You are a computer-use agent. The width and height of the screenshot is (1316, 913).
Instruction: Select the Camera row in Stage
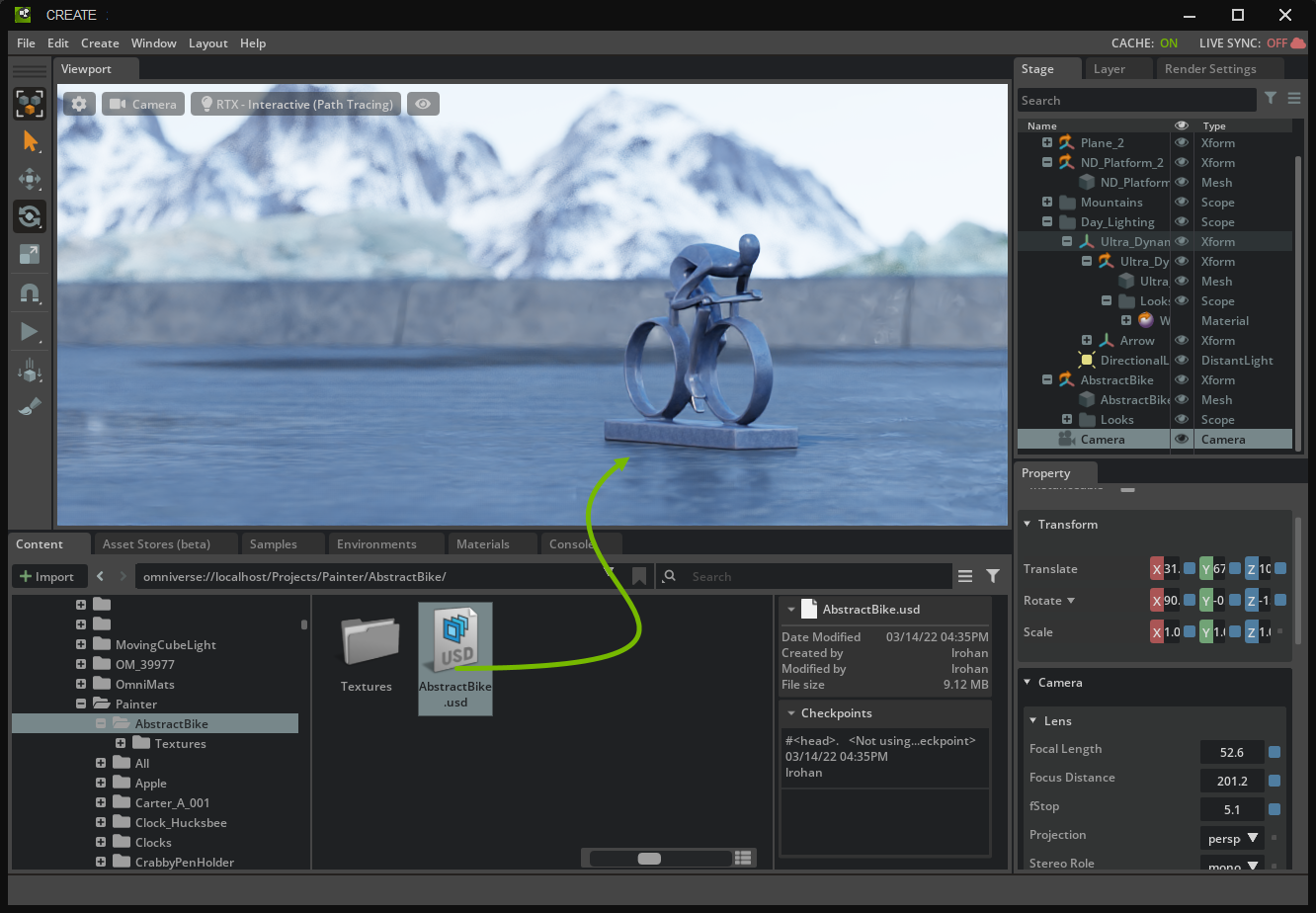pos(1154,439)
